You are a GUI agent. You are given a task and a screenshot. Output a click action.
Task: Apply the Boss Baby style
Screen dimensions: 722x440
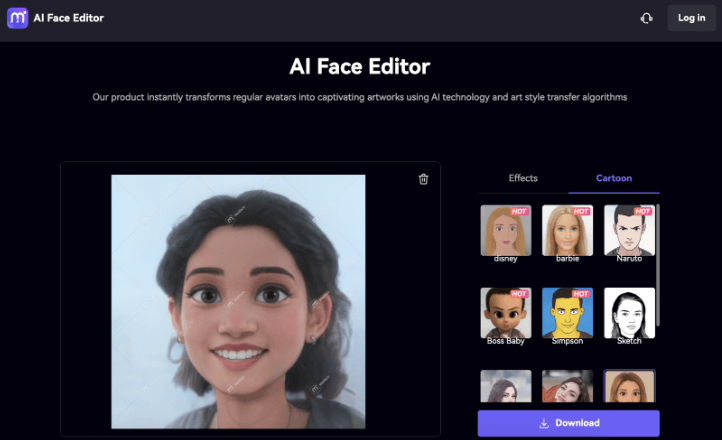coord(506,313)
